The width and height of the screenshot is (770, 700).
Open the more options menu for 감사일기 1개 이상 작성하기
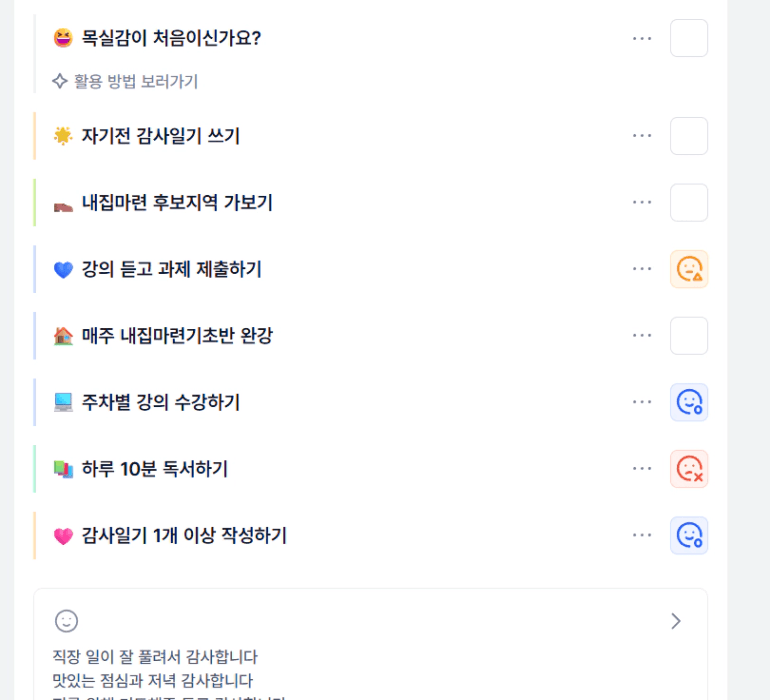click(642, 535)
